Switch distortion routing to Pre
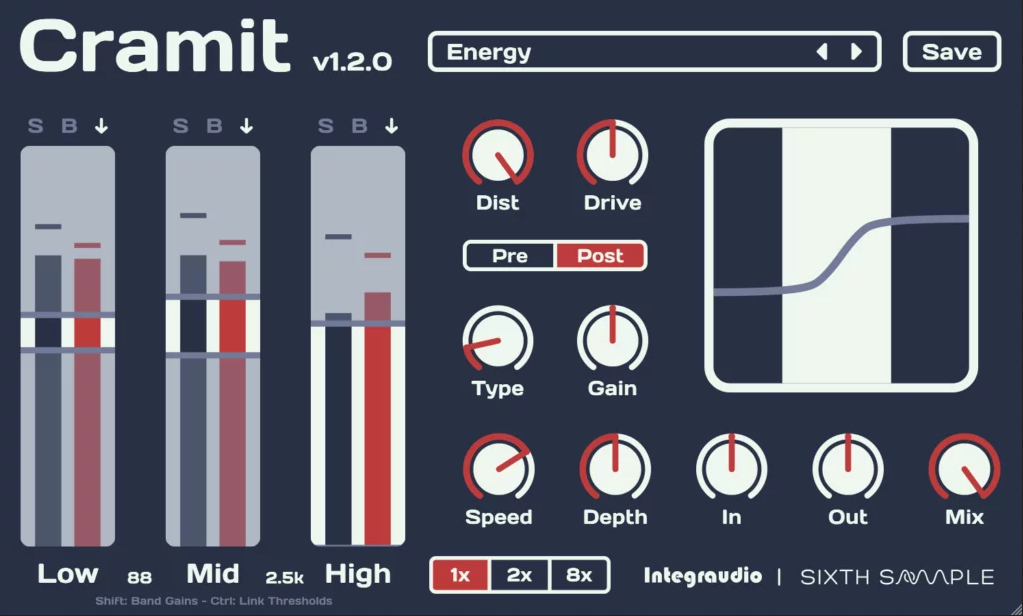 pyautogui.click(x=510, y=256)
